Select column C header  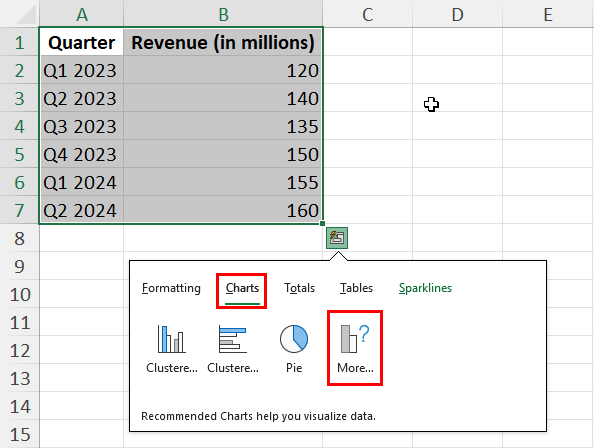367,14
